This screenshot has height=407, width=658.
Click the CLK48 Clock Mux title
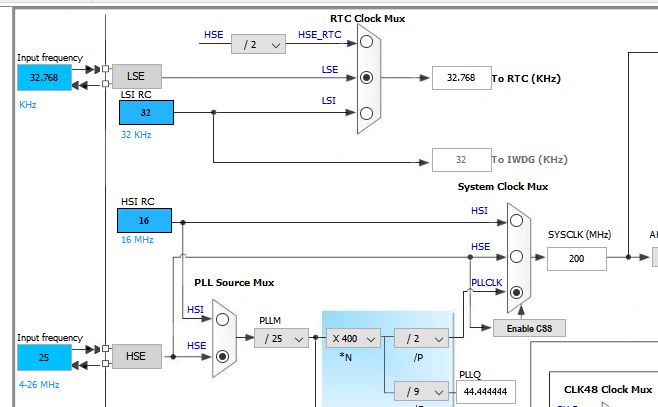tap(608, 389)
